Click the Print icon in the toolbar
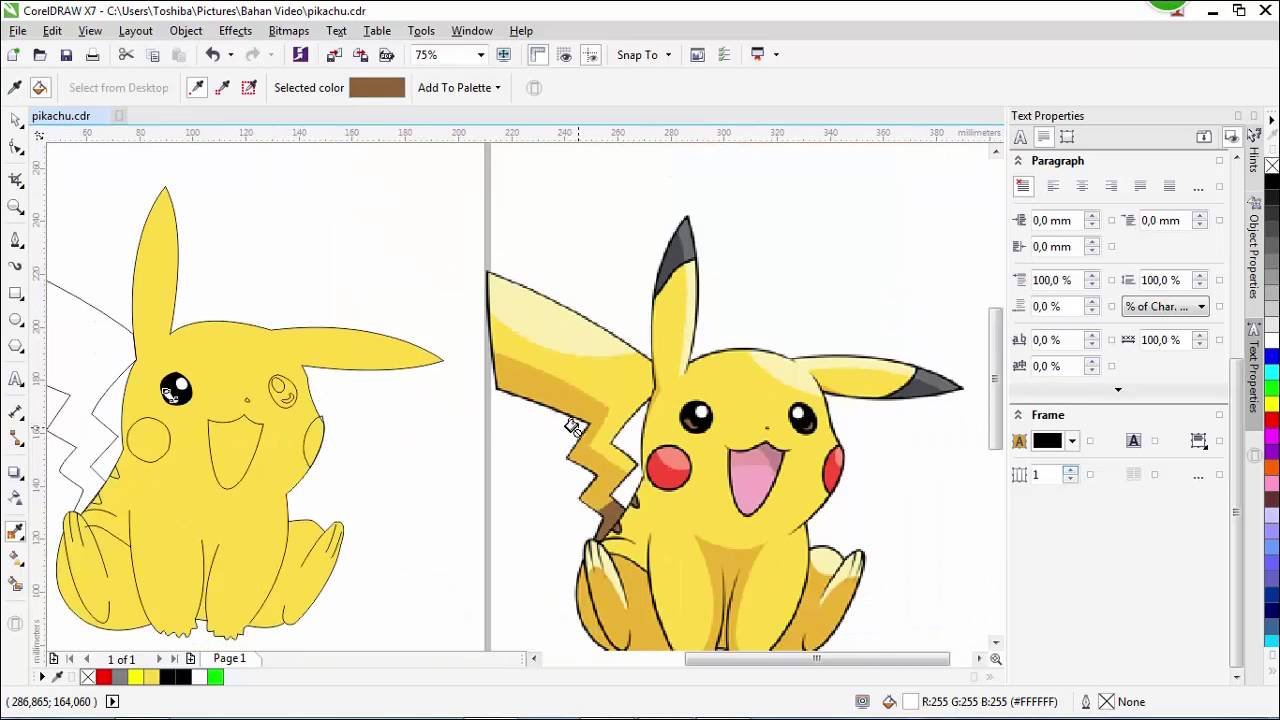The image size is (1280, 720). coord(92,55)
